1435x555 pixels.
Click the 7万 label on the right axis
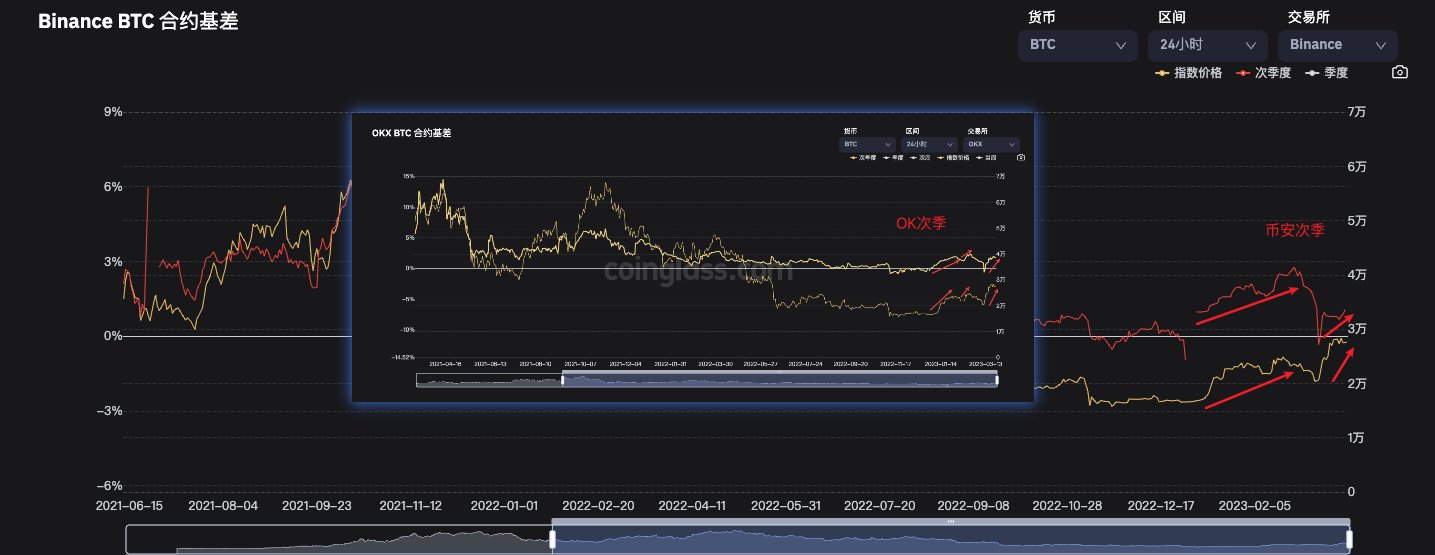click(1357, 112)
